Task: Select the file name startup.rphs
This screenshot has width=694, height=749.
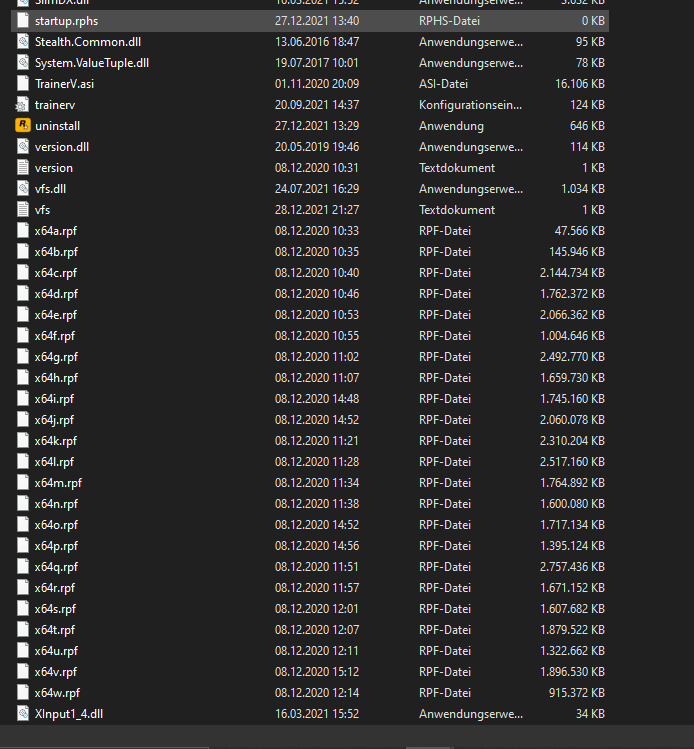Action: pyautogui.click(x=66, y=21)
